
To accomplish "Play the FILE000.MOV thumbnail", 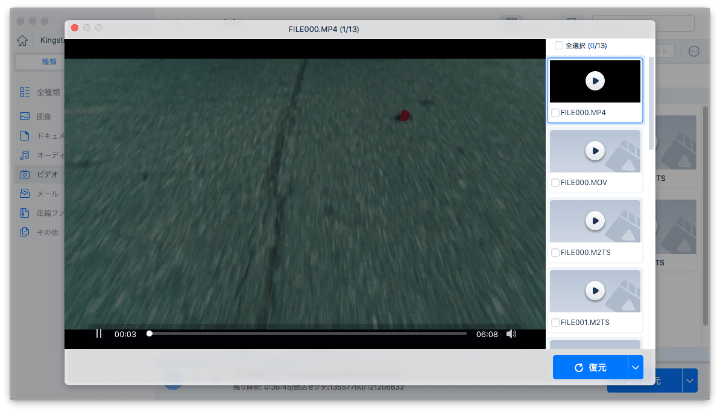I will point(595,151).
